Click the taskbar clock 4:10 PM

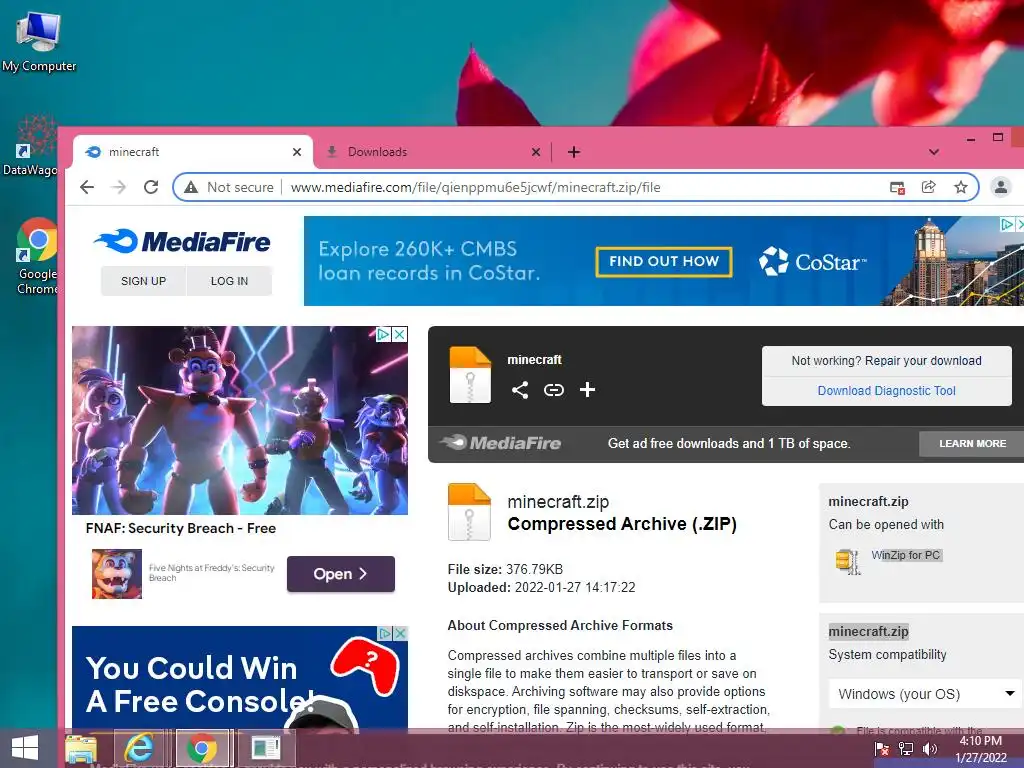[981, 749]
